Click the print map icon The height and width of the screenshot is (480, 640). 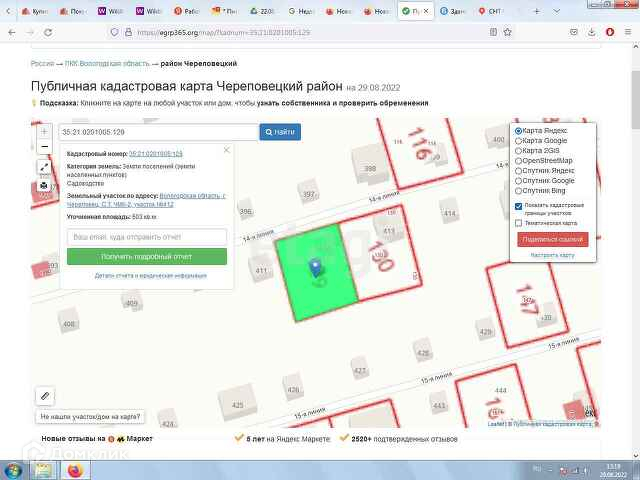(44, 186)
